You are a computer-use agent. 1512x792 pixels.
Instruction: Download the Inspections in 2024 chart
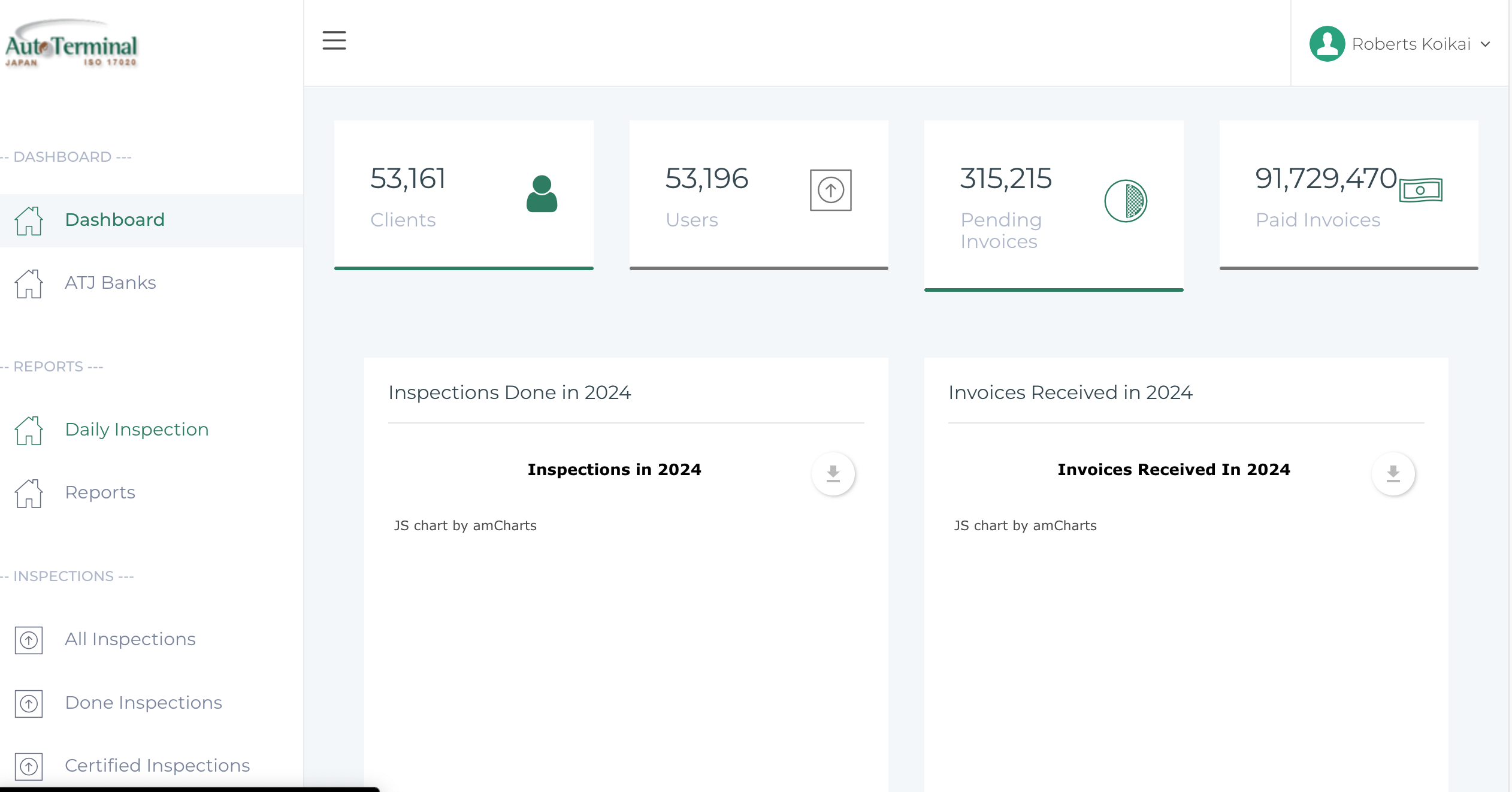(x=833, y=474)
